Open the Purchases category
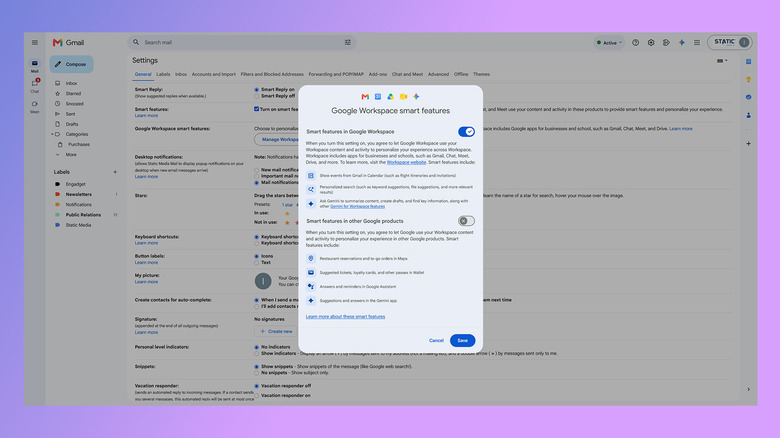This screenshot has width=780, height=438. tap(79, 144)
